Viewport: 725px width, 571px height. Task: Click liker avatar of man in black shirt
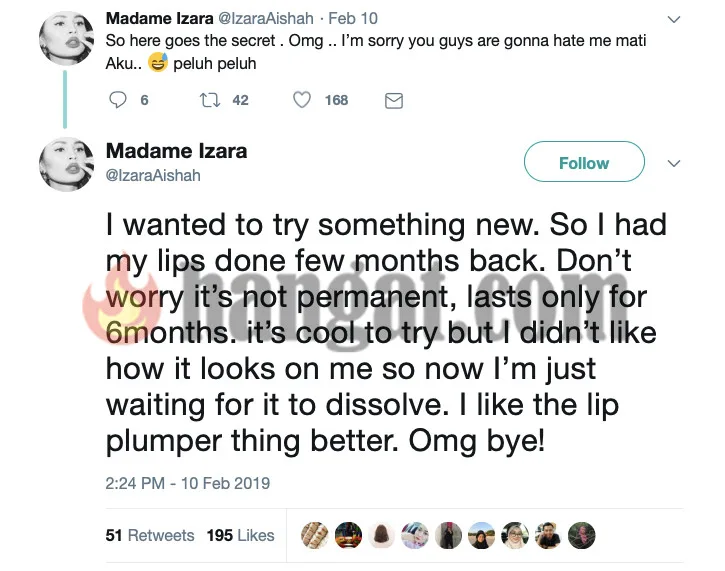[x=547, y=535]
